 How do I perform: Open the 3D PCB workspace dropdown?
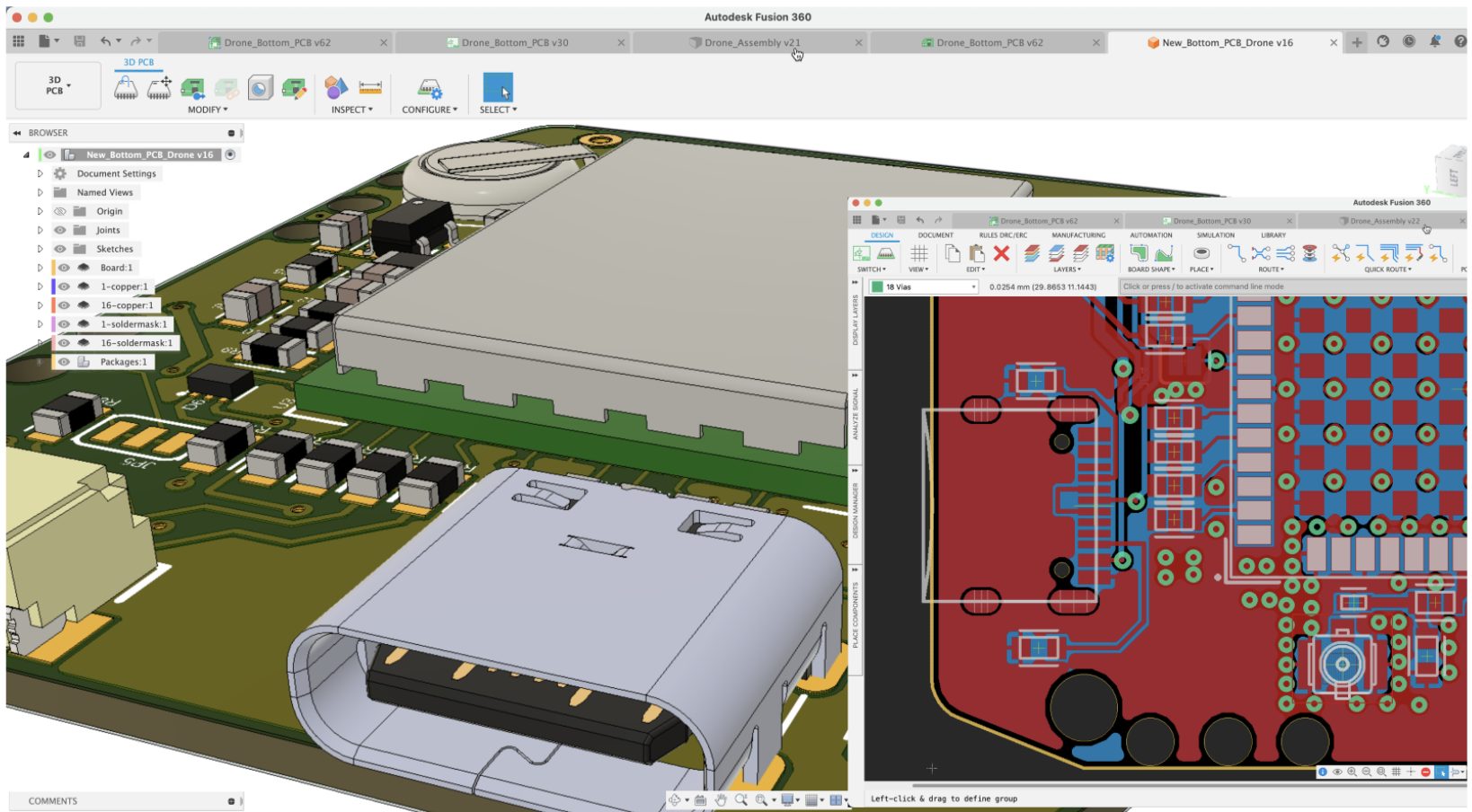pos(58,86)
